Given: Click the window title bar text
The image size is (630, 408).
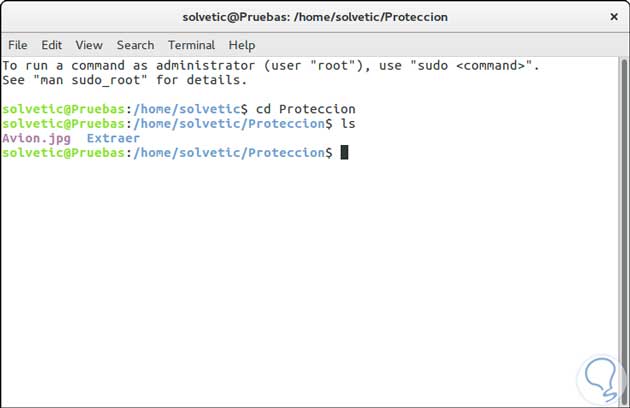Looking at the screenshot, I should point(315,17).
